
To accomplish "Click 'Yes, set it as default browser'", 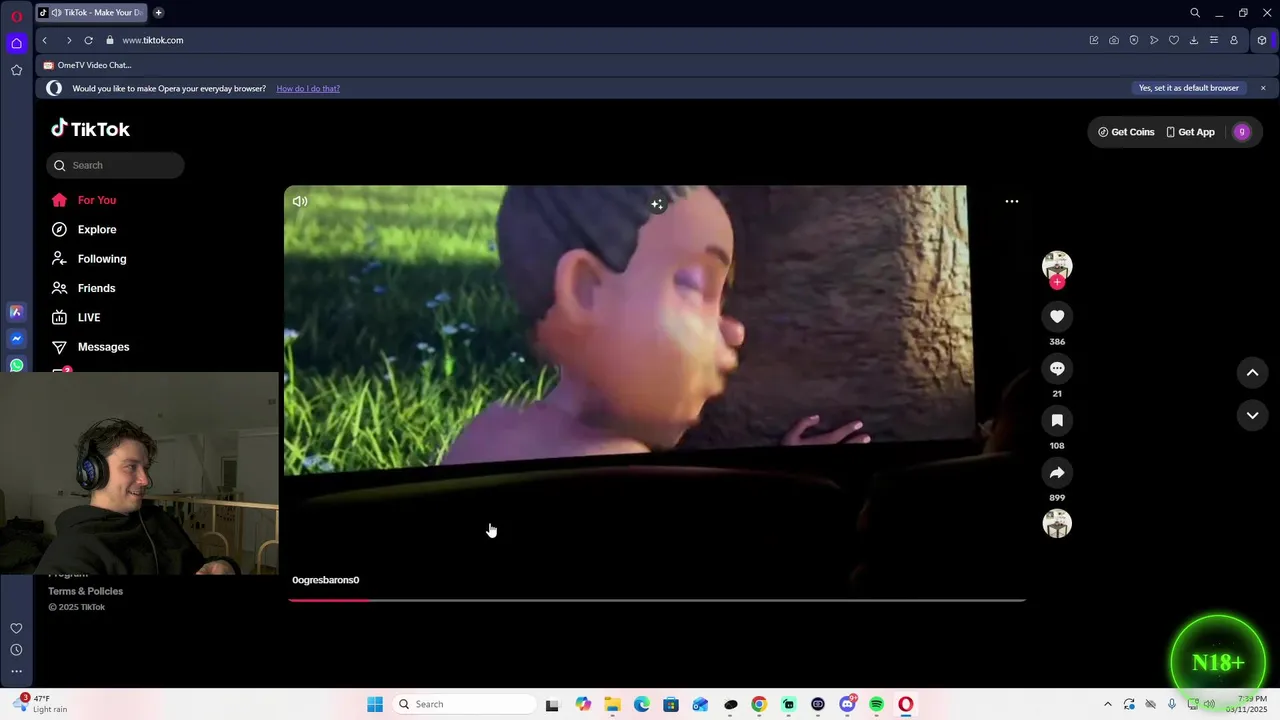I will pos(1189,88).
